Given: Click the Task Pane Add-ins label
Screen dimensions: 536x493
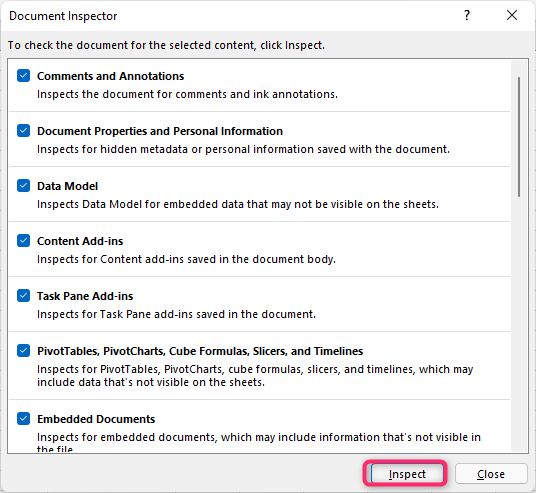Looking at the screenshot, I should point(85,296).
